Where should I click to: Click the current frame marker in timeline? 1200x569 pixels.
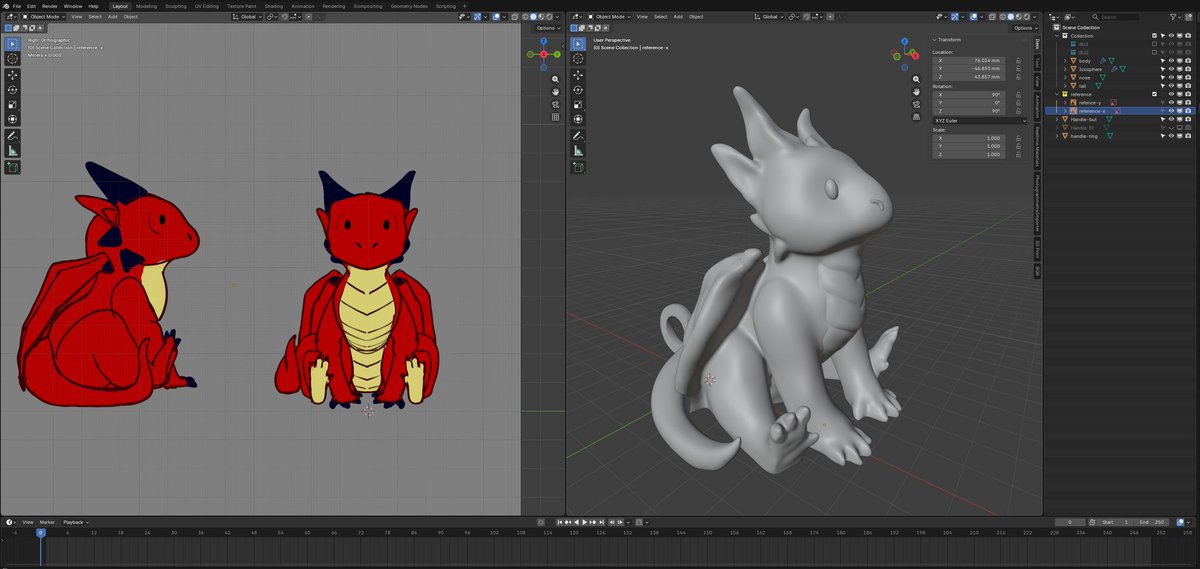(41, 533)
